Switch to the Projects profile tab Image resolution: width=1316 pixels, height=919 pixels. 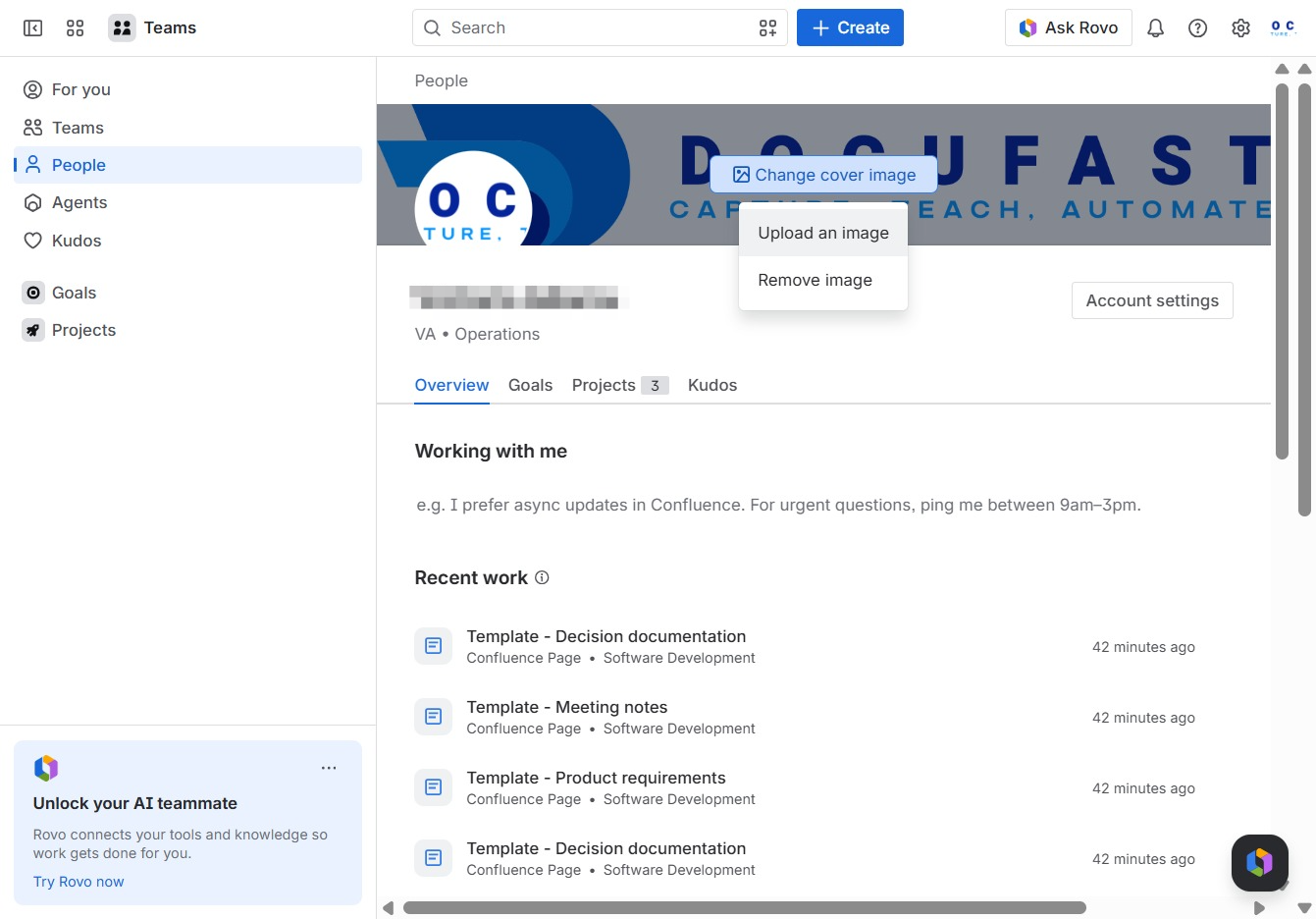click(620, 385)
